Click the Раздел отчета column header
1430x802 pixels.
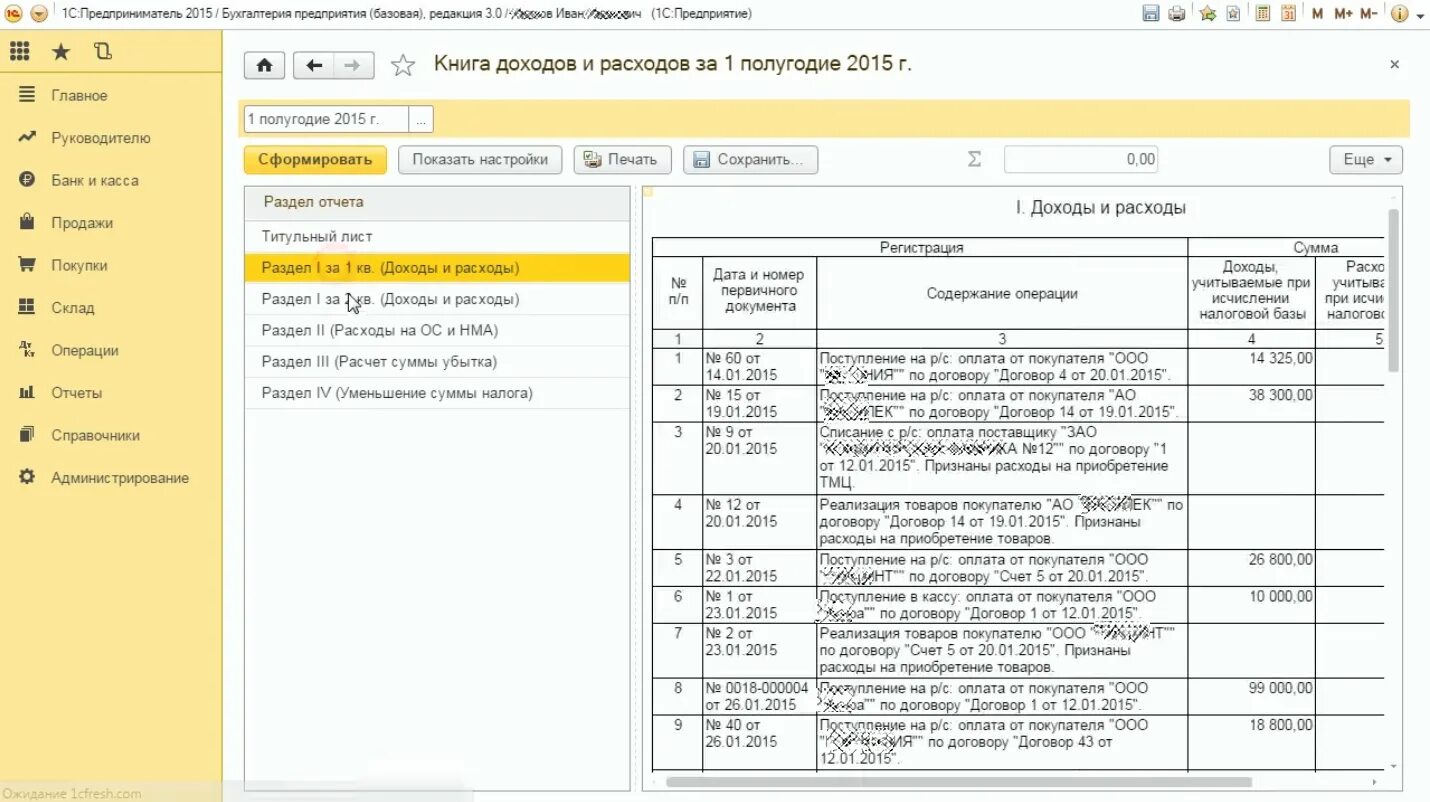click(437, 203)
